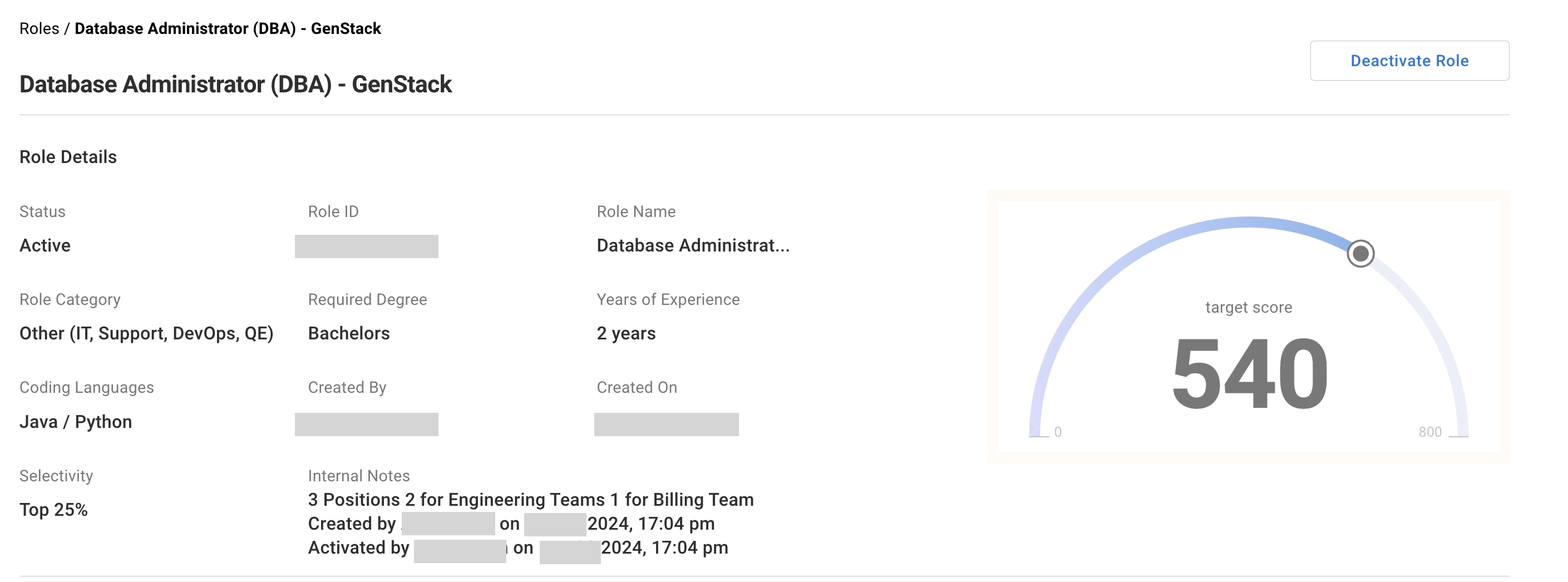The image size is (1568, 582).
Task: Click the current role breadcrumb text
Action: [228, 28]
